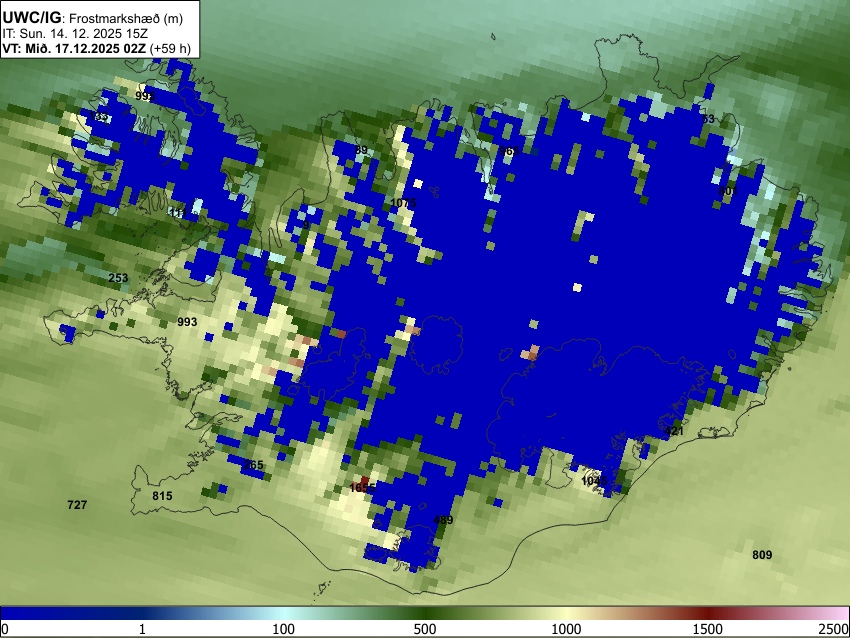Viewport: 850px width, 638px height.
Task: Click the 89 value label on the map
Action: (360, 150)
